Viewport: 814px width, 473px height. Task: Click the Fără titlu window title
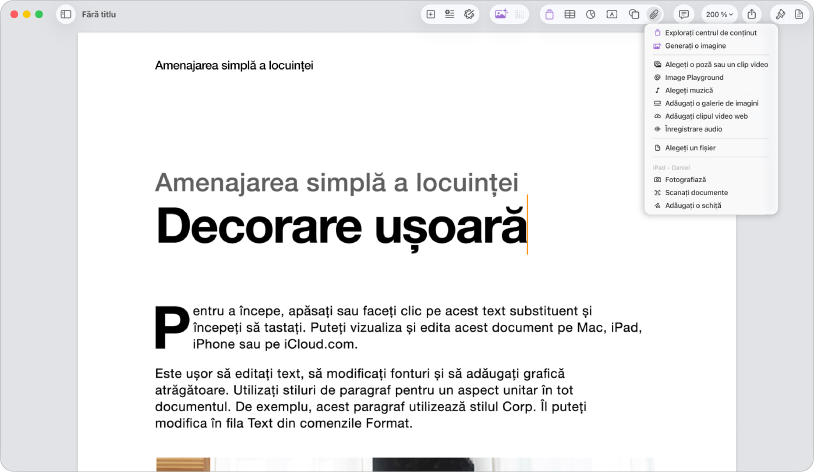coord(99,15)
